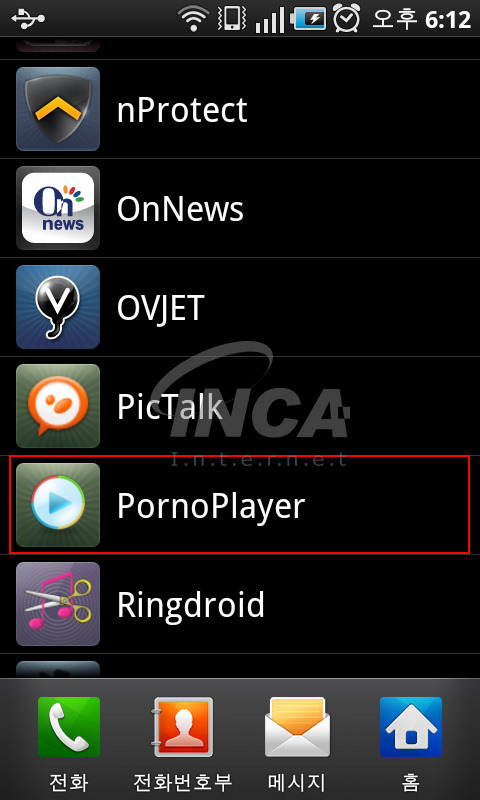Tap the battery charging indicator
The width and height of the screenshot is (480, 800).
[x=309, y=19]
